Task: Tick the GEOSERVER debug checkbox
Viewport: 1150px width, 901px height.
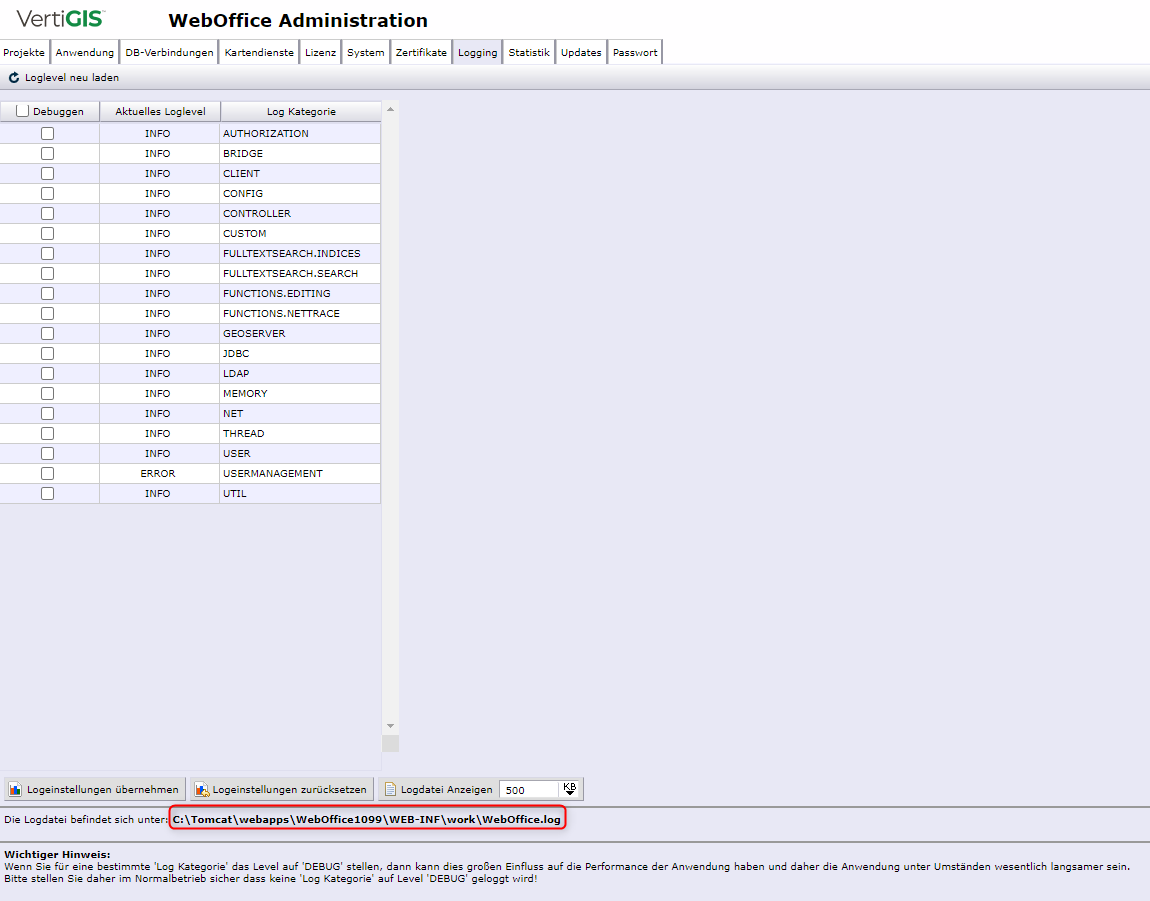Action: pos(47,334)
